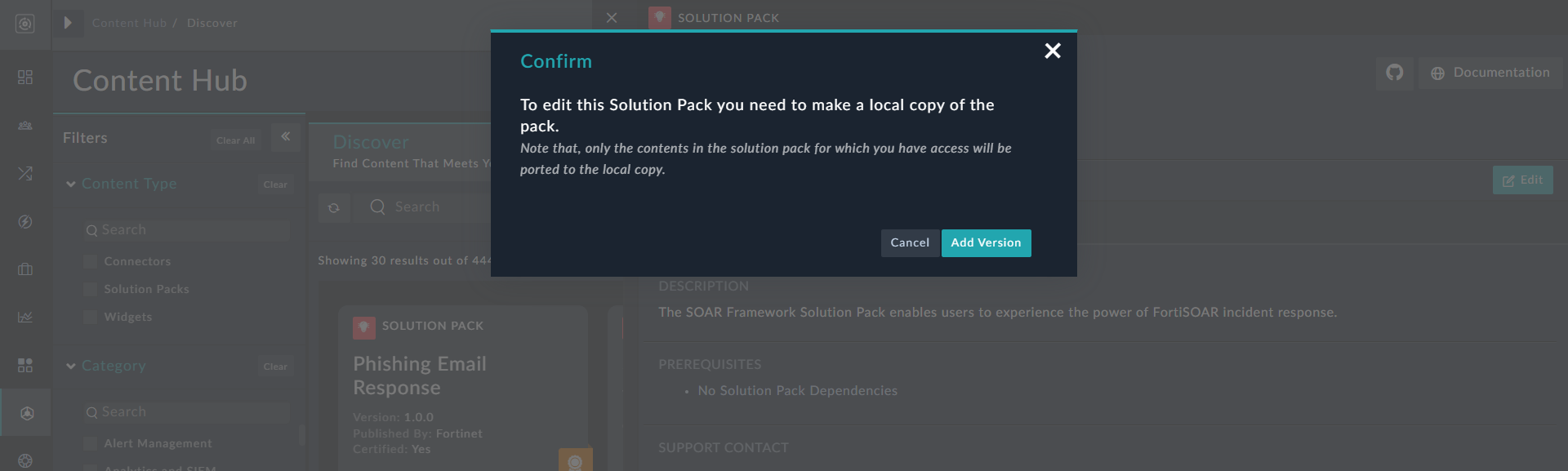Image resolution: width=1568 pixels, height=471 pixels.
Task: Open the crossed-arrows sidebar icon
Action: [25, 173]
